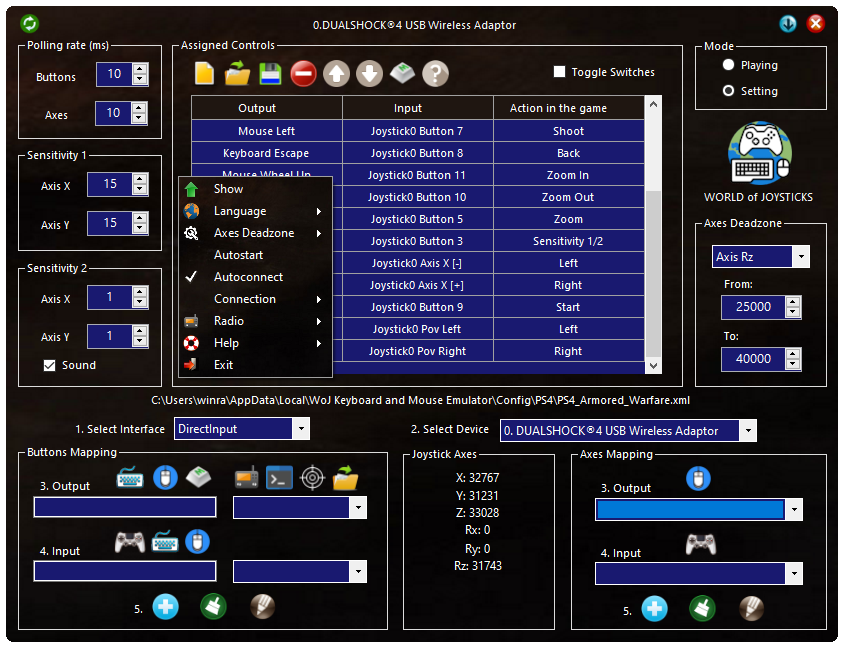Click the pencil edit icon in Buttons Mapping
Image resolution: width=845 pixels, height=649 pixels.
click(x=262, y=607)
